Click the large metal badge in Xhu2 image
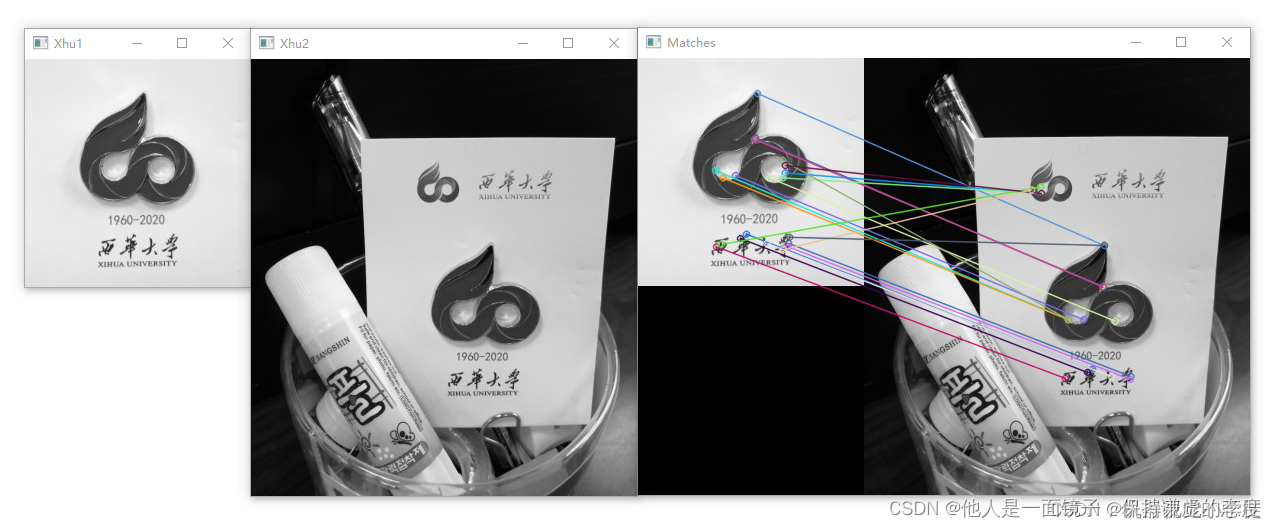This screenshot has width=1276, height=528. click(484, 296)
